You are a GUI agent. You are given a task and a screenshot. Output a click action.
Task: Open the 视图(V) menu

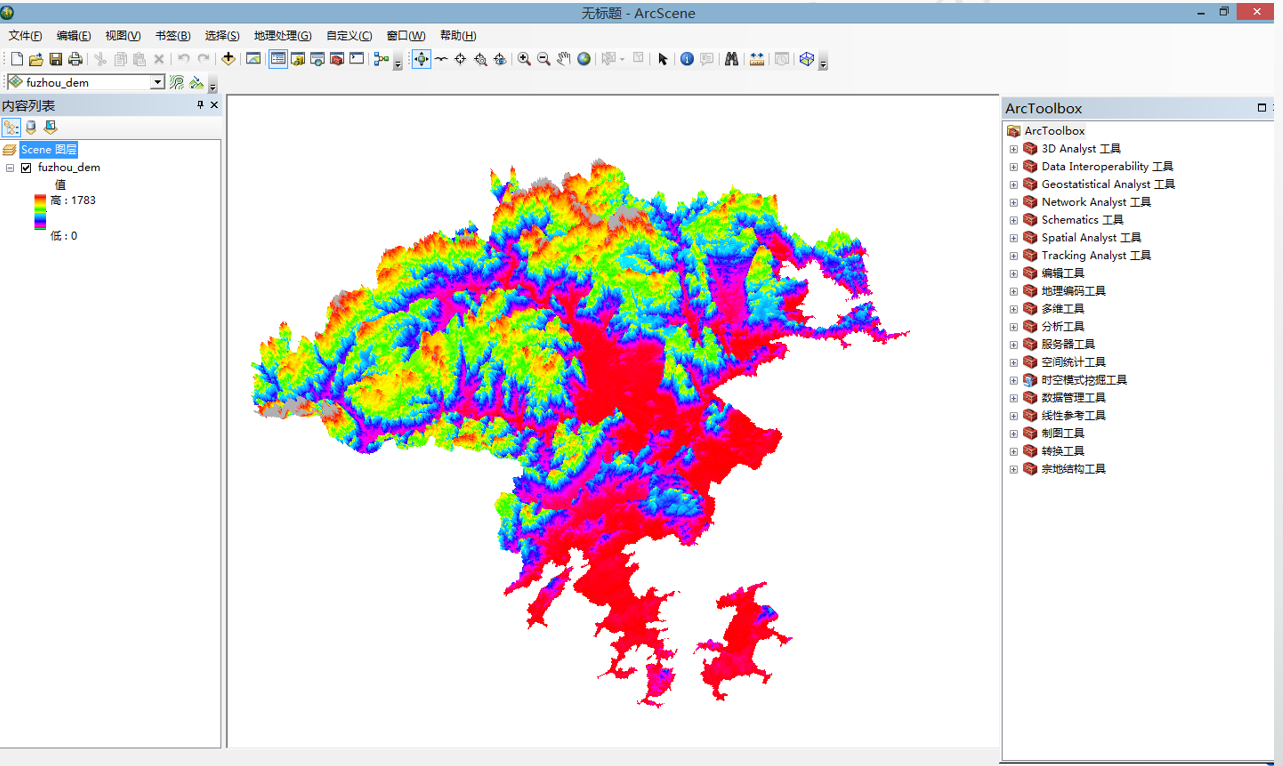coord(123,35)
